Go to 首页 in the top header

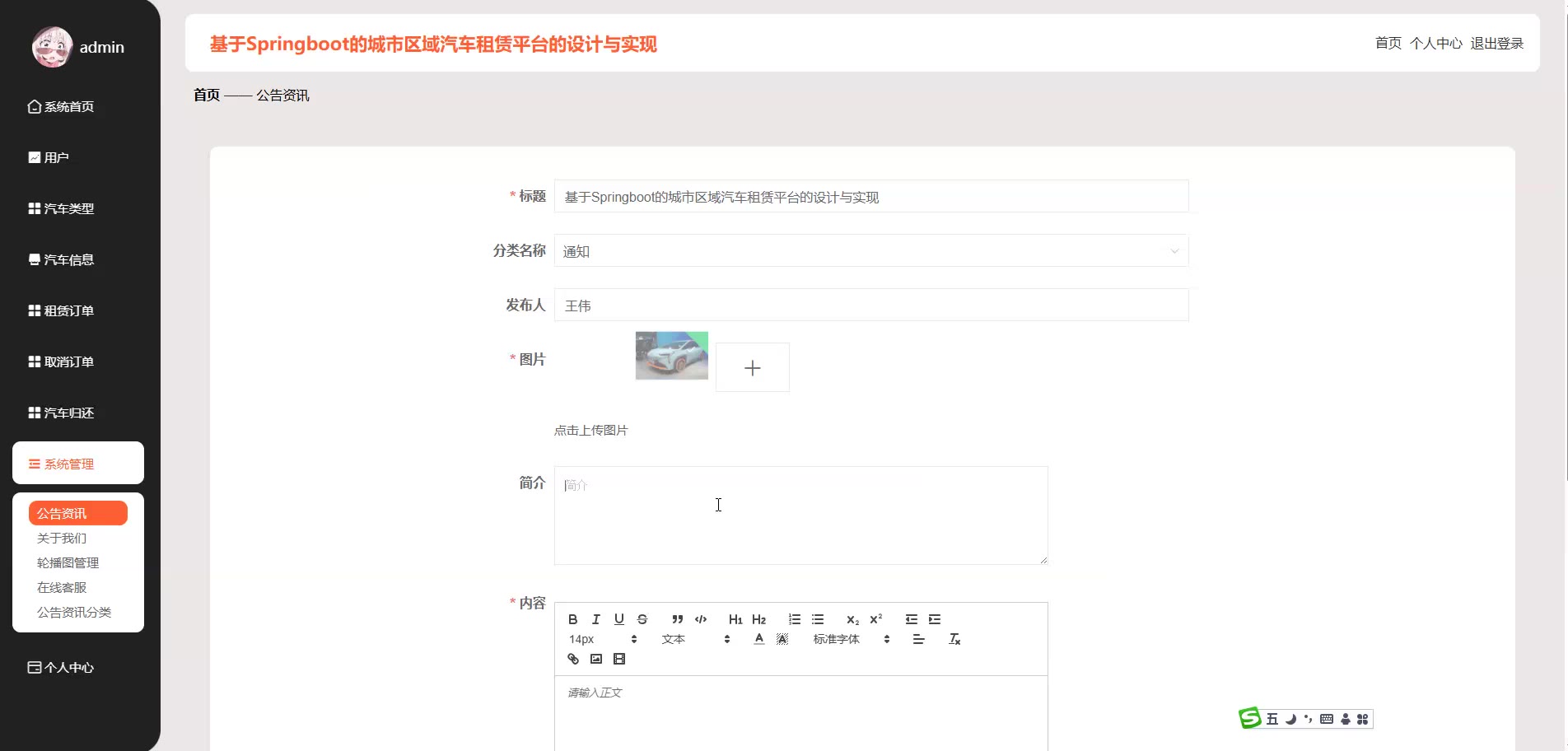pos(1388,43)
